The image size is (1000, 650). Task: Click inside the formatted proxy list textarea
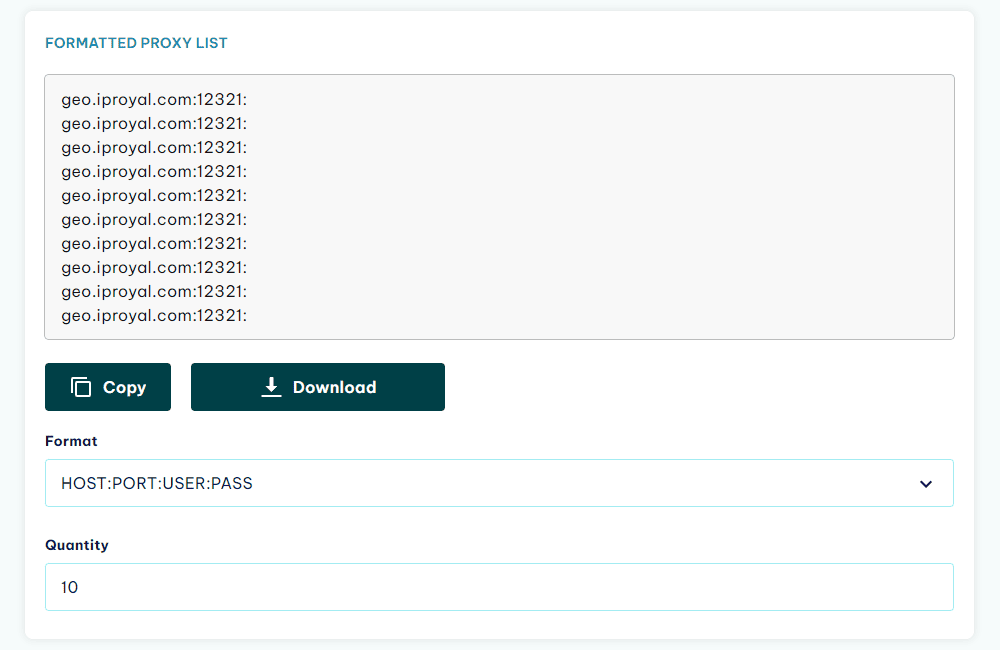click(499, 207)
